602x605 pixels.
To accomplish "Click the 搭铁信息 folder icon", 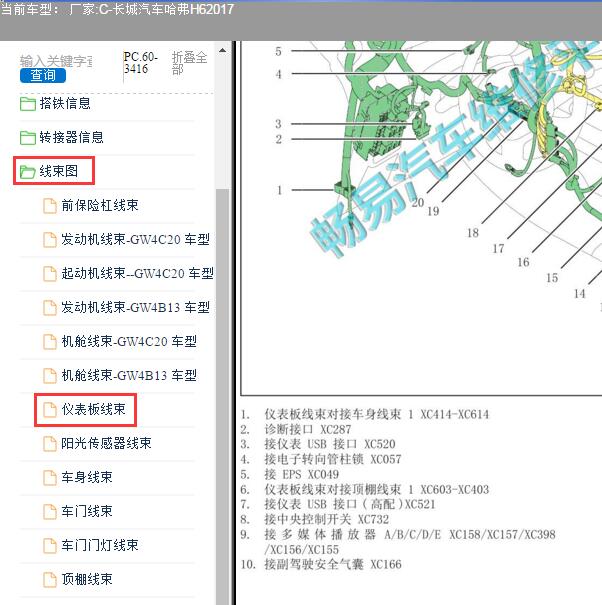I will point(28,104).
